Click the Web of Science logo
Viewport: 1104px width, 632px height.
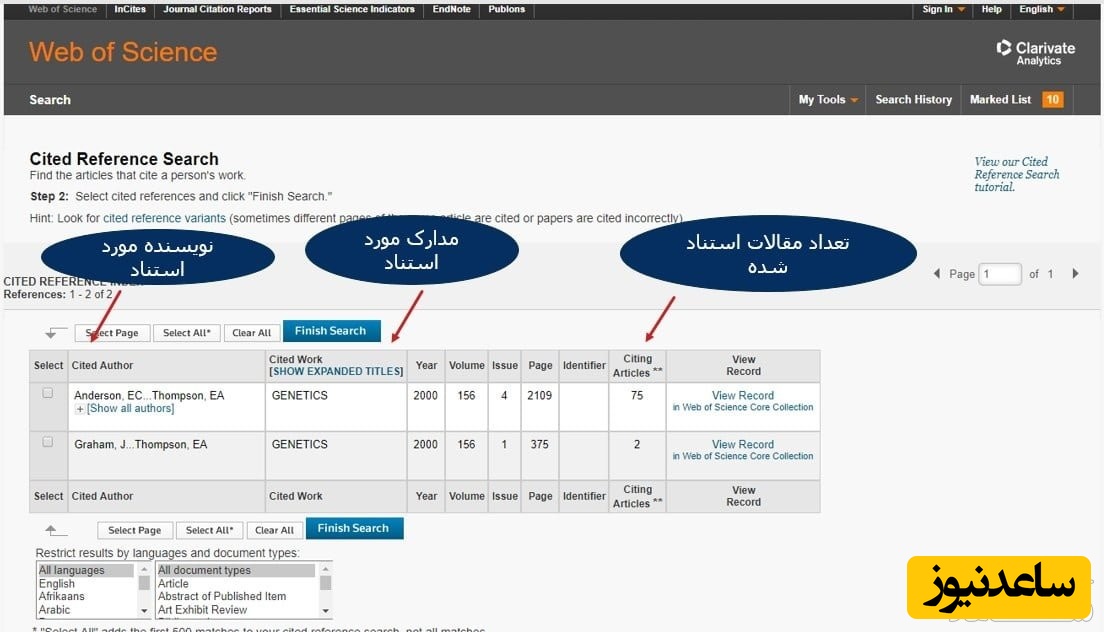coord(123,52)
